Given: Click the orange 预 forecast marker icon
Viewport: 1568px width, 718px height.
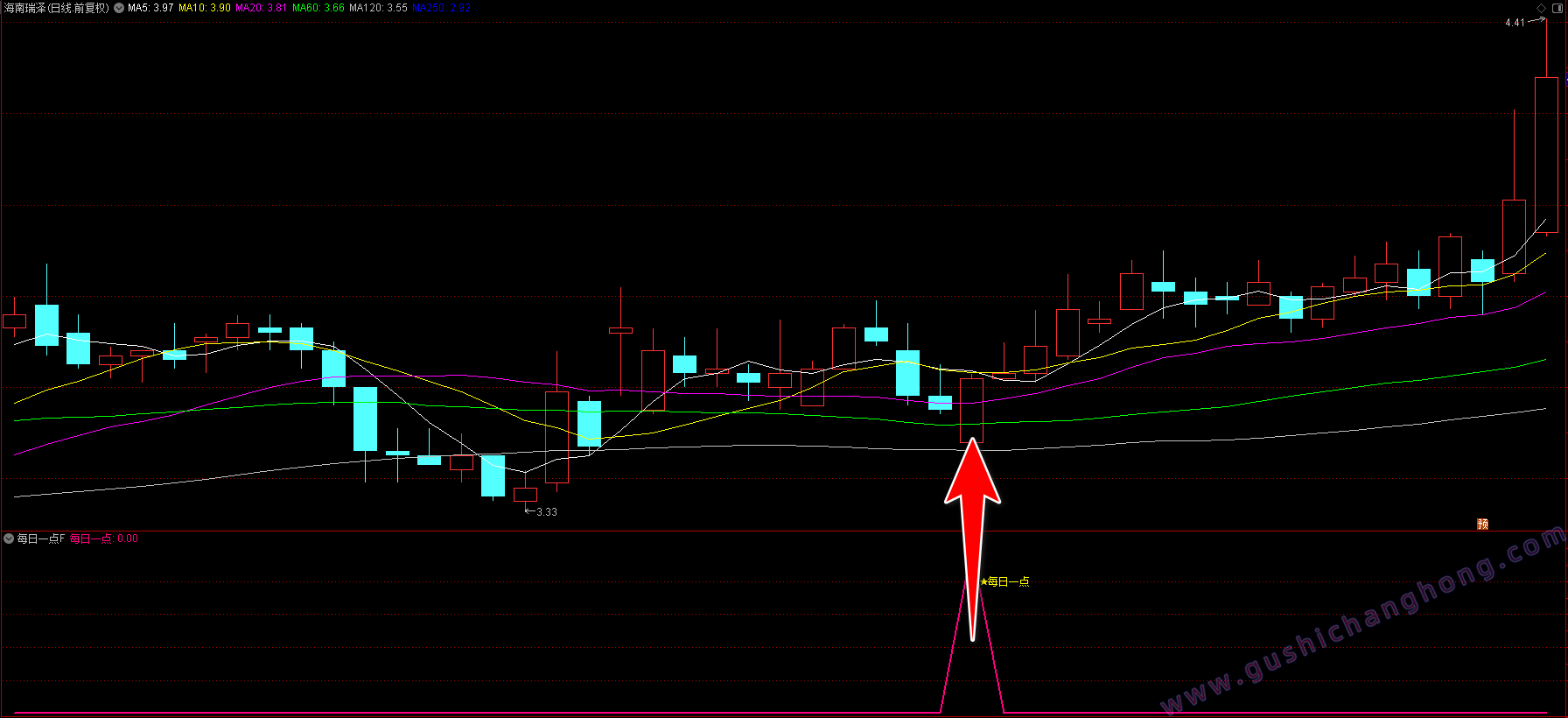Looking at the screenshot, I should [x=1482, y=524].
